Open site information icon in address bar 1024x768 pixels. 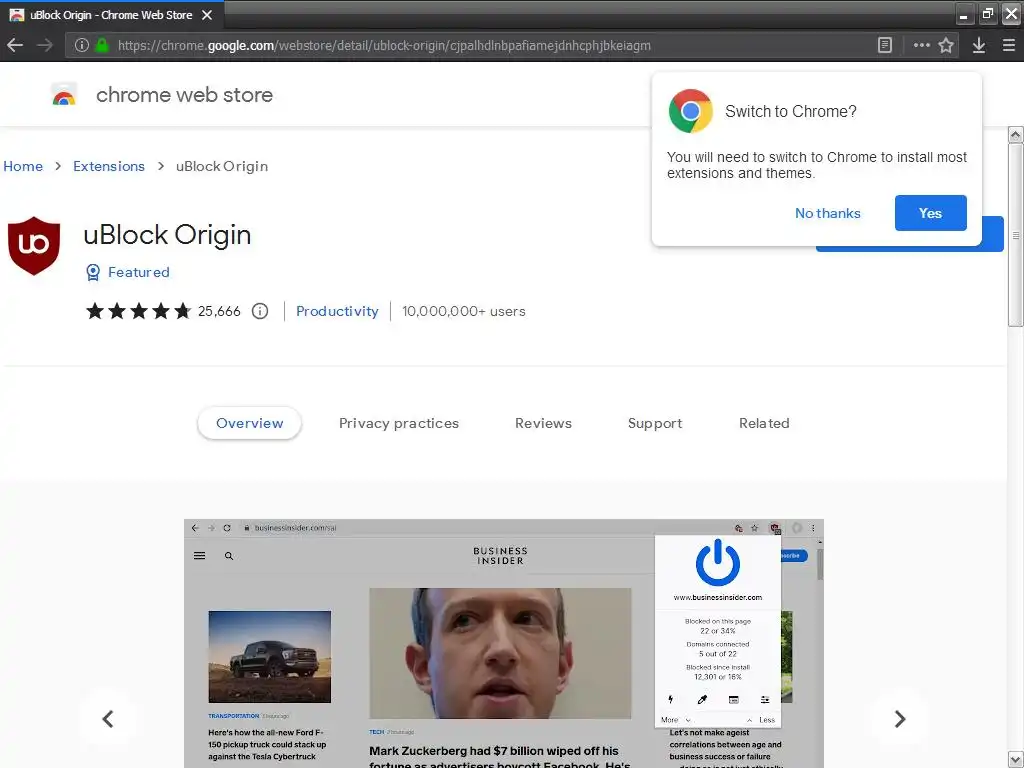[82, 45]
